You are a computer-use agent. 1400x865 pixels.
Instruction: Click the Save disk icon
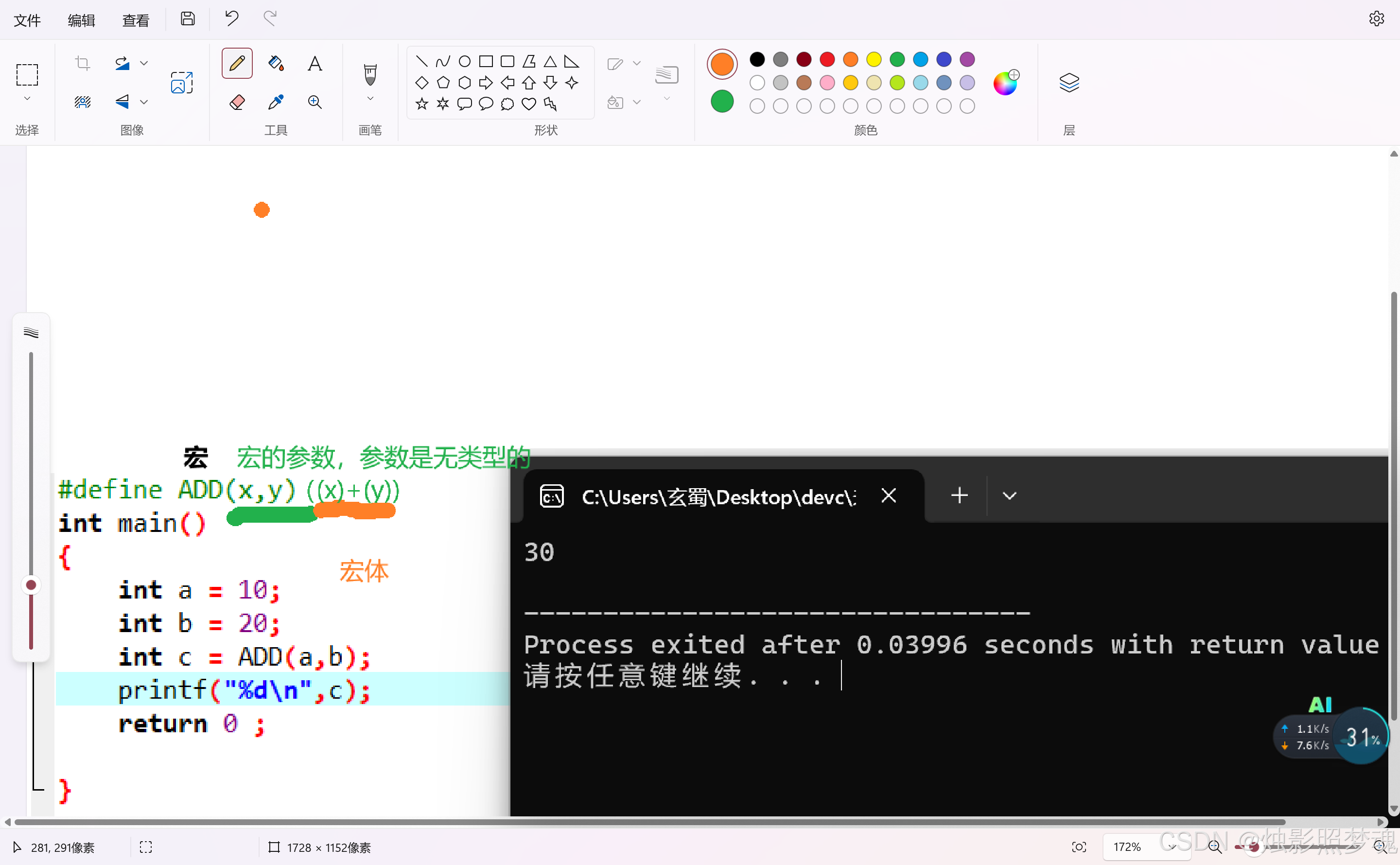[188, 19]
